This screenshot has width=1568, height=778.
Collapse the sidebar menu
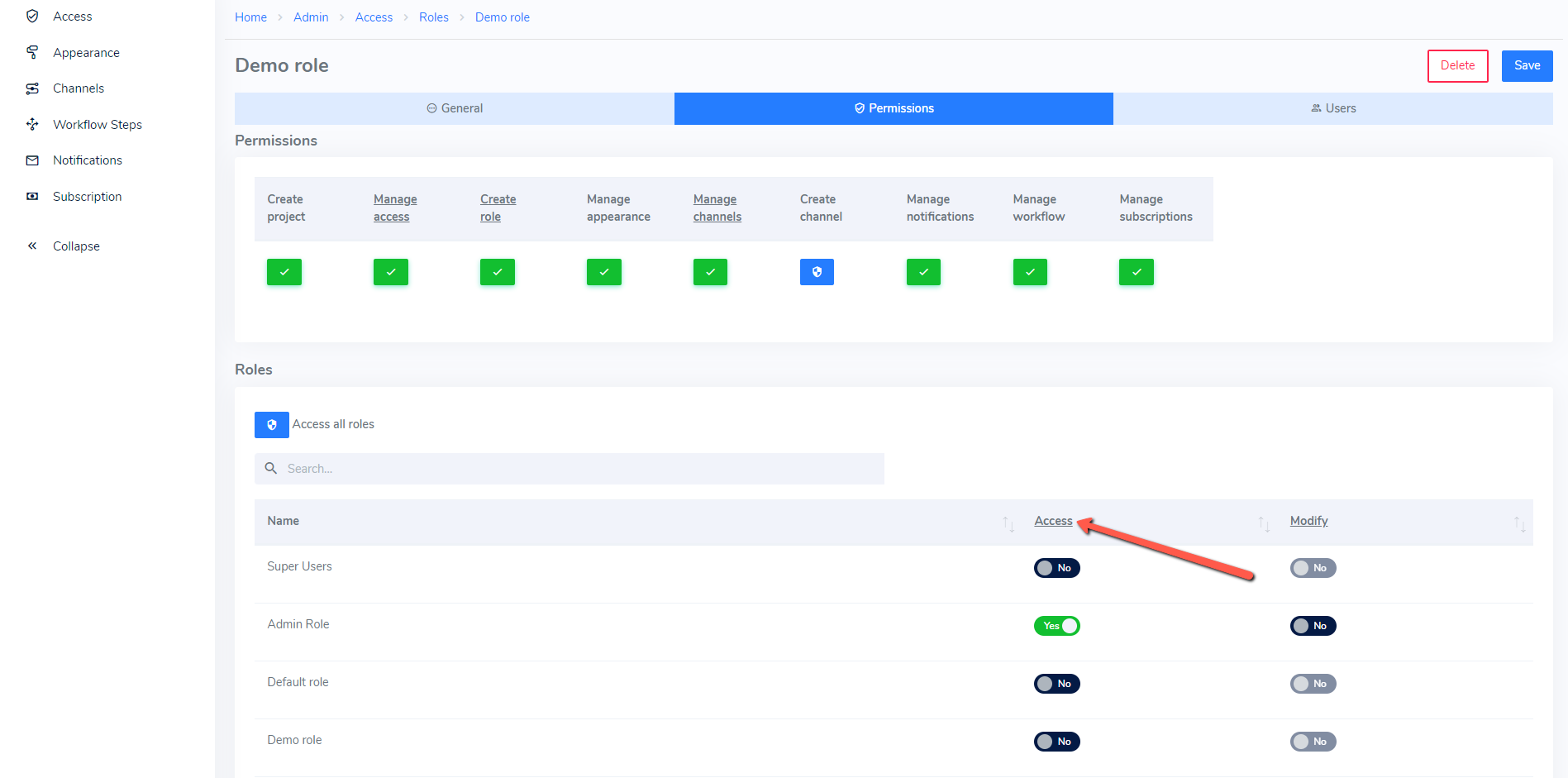click(76, 246)
